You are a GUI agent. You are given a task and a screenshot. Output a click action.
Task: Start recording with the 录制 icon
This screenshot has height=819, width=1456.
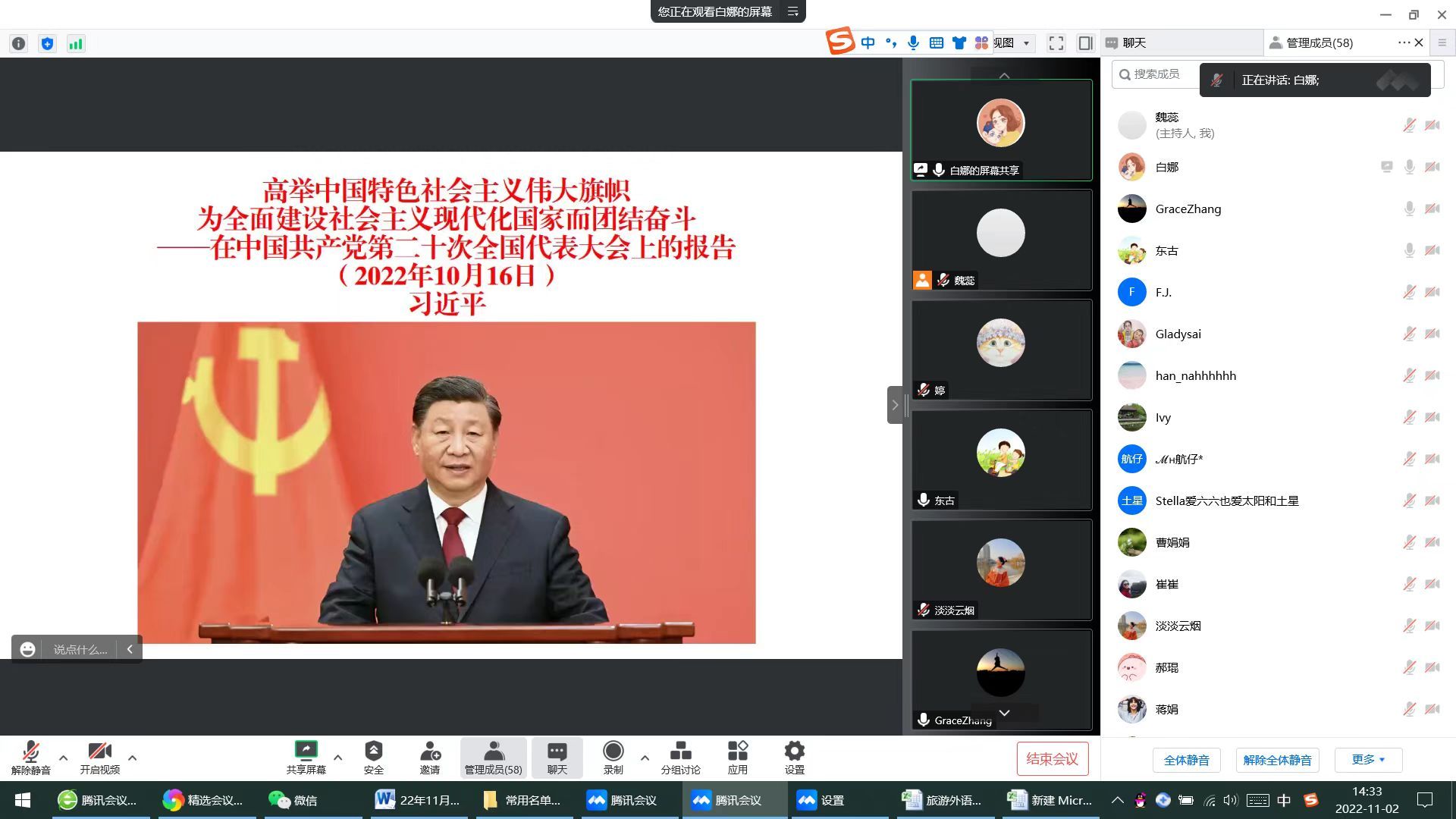point(613,752)
